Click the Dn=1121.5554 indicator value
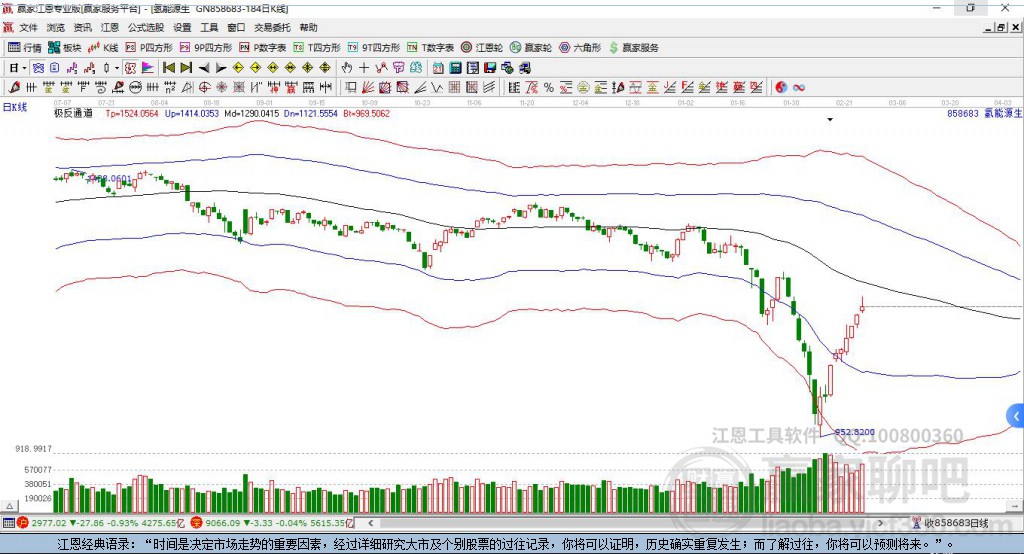Viewport: 1024px width, 554px height. click(x=311, y=114)
